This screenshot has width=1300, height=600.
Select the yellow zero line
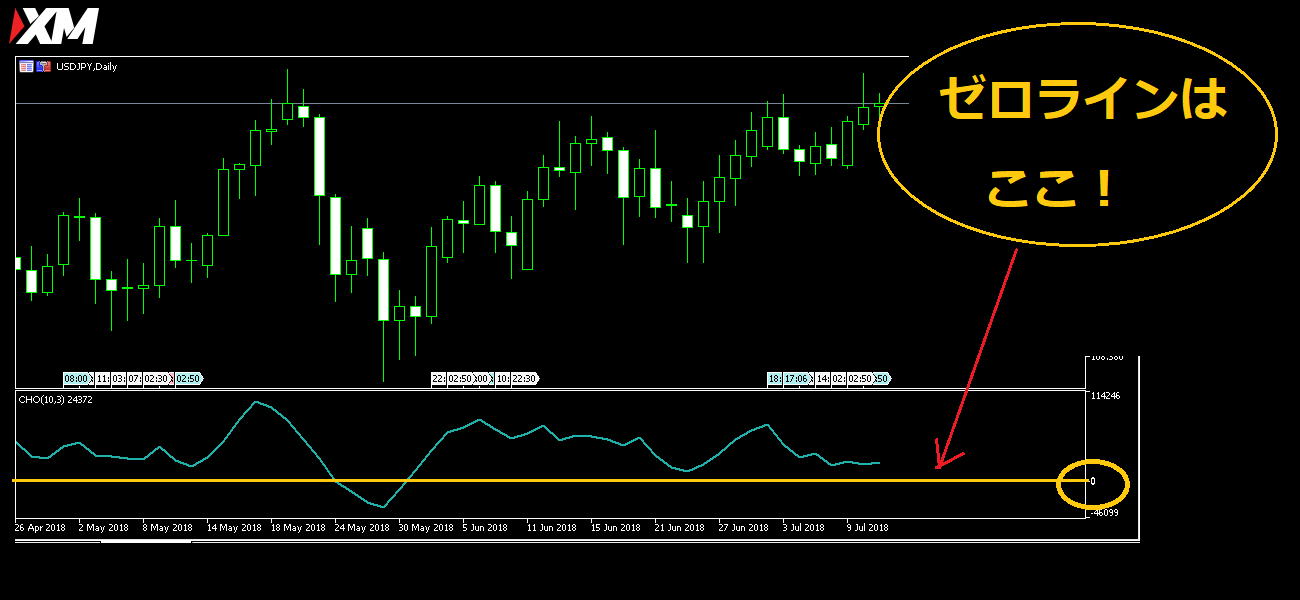coord(600,481)
